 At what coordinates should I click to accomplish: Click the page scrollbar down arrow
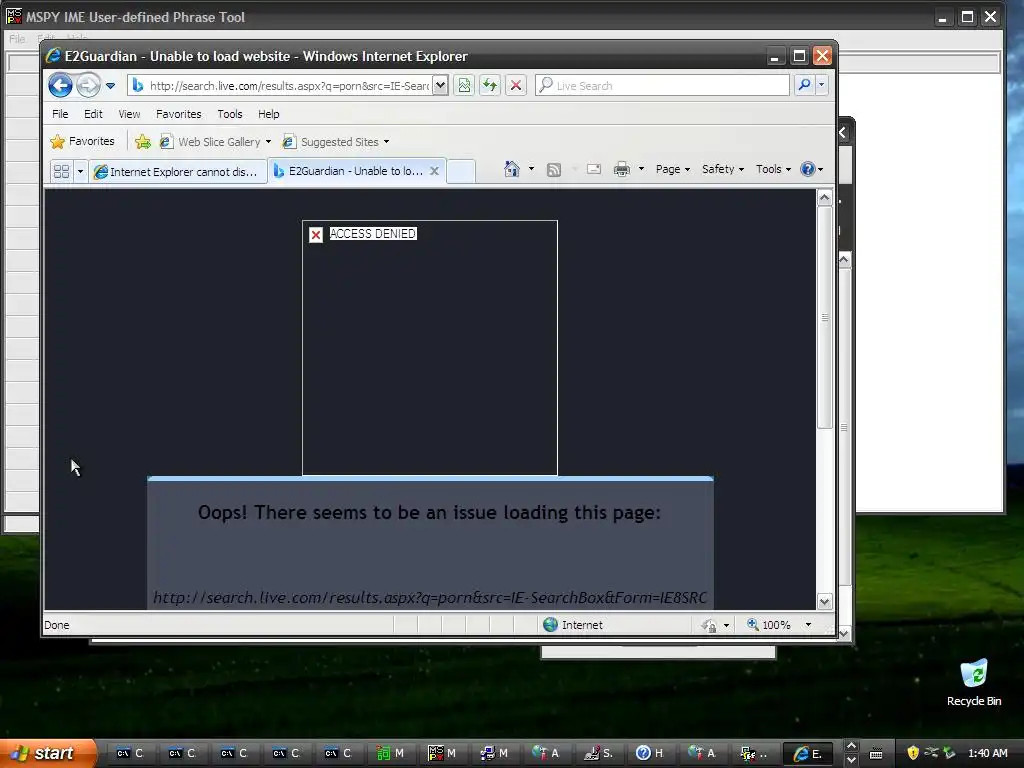coord(824,601)
